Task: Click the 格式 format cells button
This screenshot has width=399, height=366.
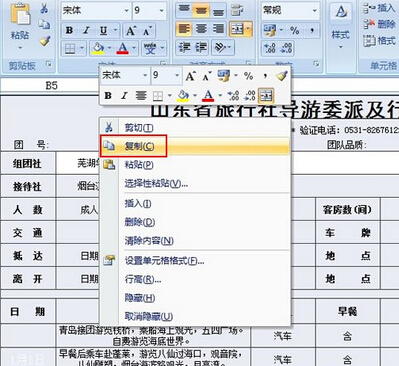Action: click(x=379, y=40)
